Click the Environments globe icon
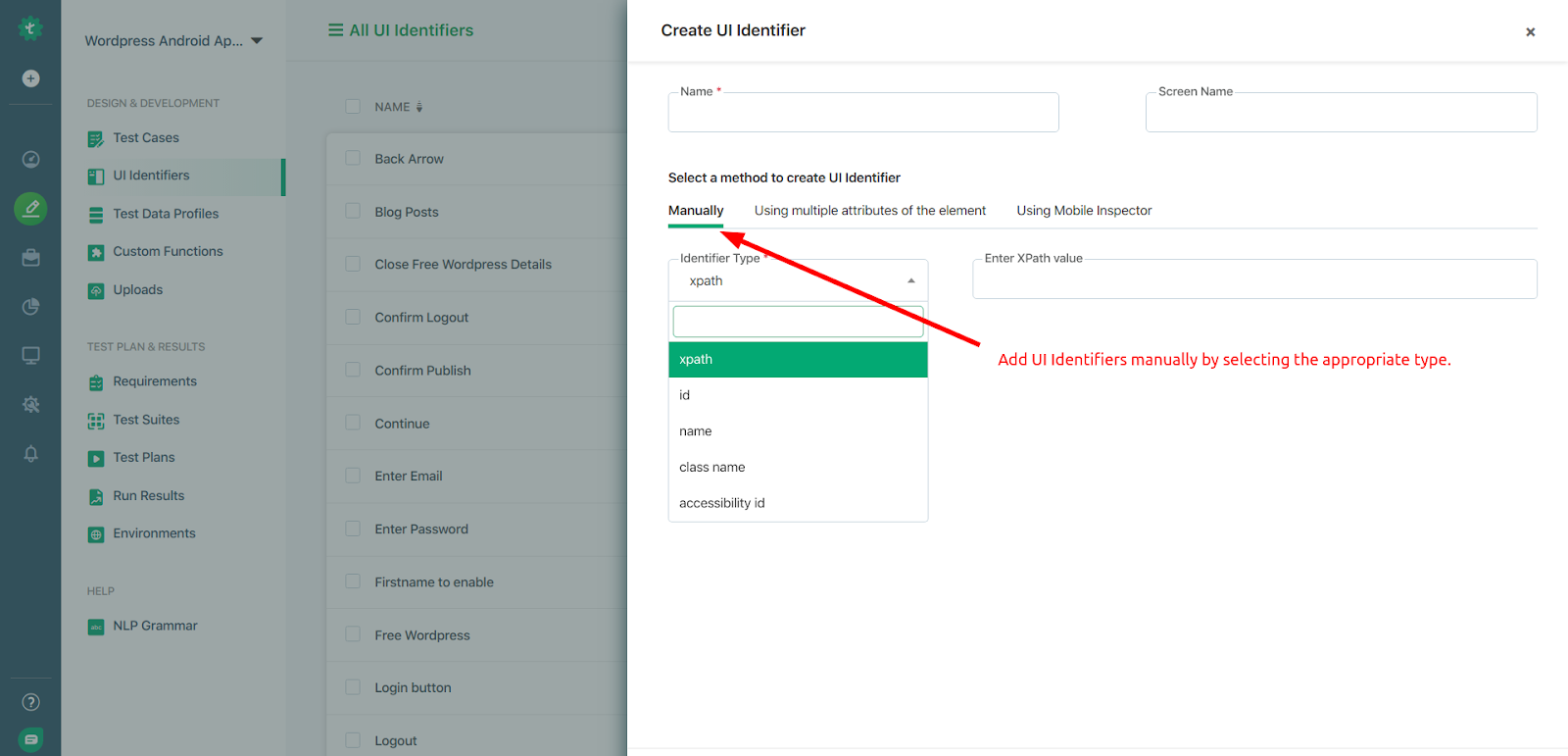Image resolution: width=1568 pixels, height=756 pixels. point(96,534)
